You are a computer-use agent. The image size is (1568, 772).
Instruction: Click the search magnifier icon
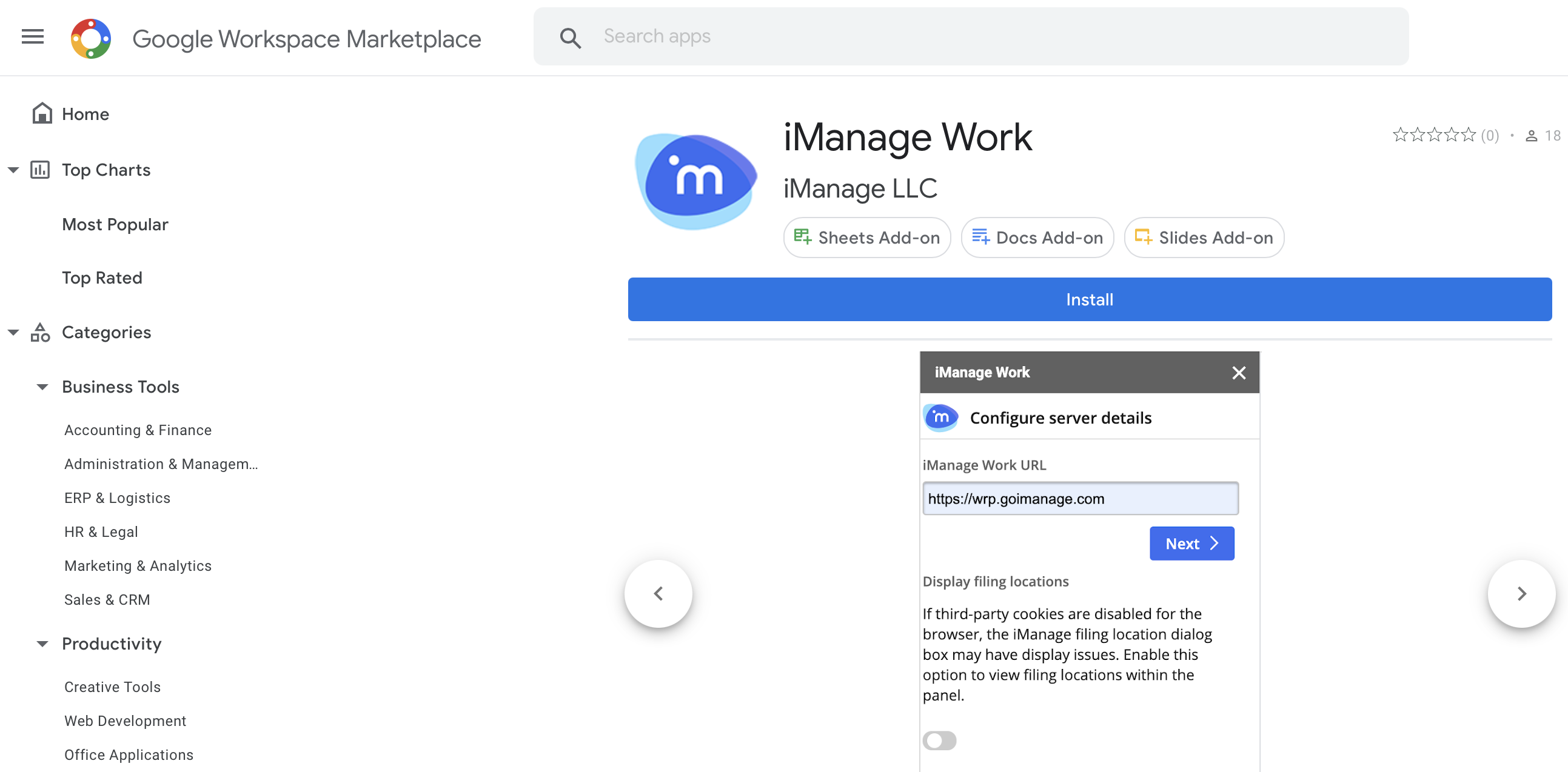pyautogui.click(x=571, y=38)
